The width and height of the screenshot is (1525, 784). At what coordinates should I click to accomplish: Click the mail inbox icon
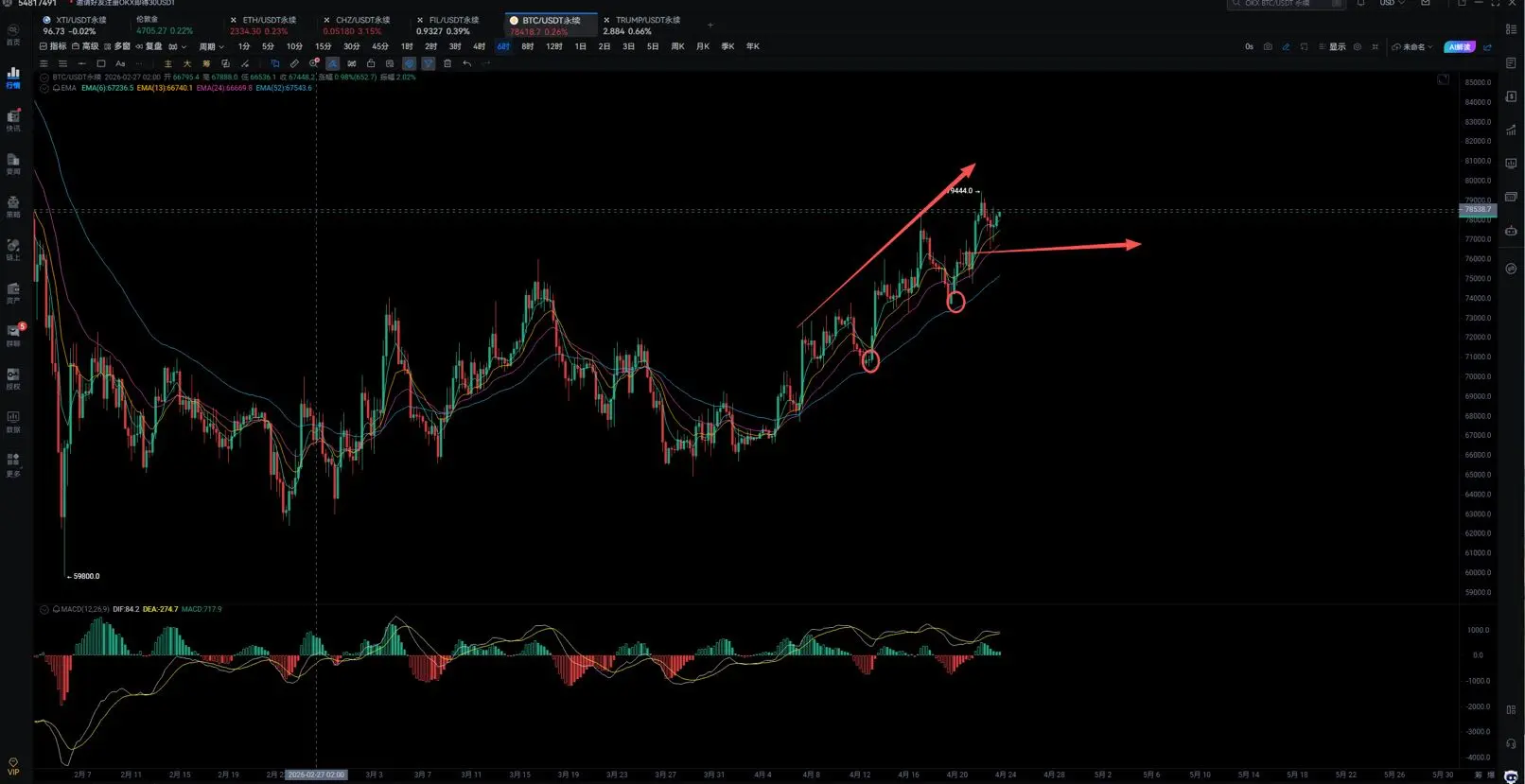pos(1425,4)
